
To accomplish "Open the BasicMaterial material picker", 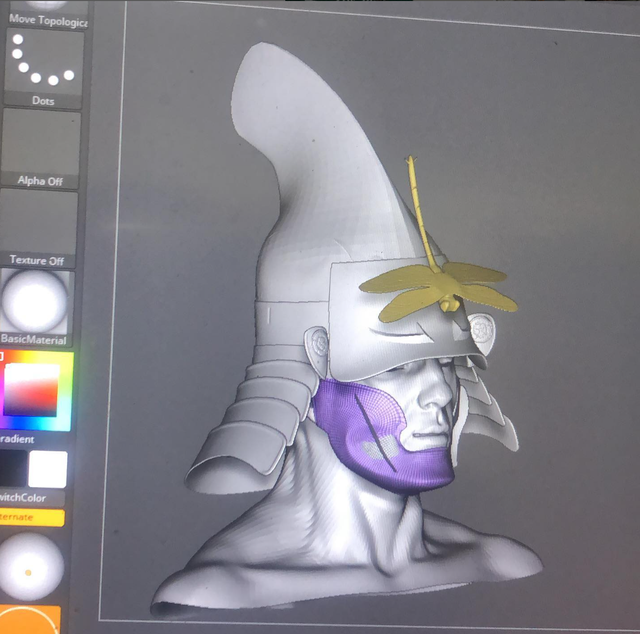I will [x=35, y=307].
